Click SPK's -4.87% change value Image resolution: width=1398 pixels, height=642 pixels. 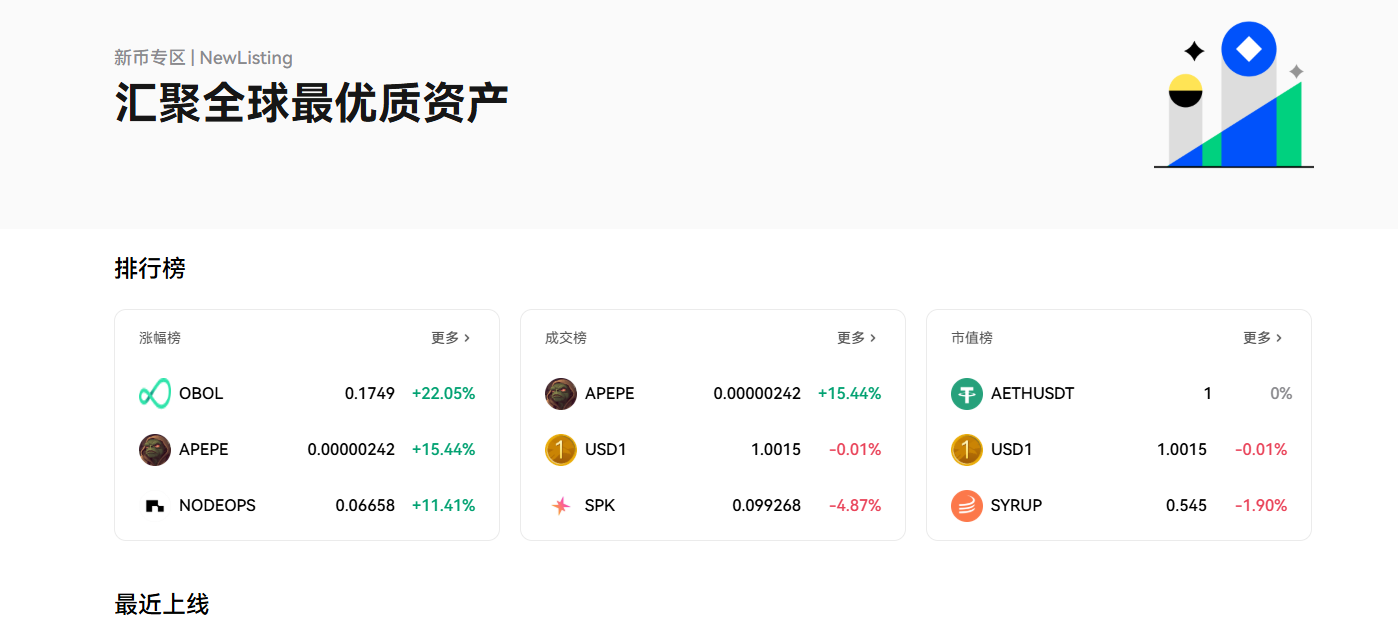(x=855, y=506)
